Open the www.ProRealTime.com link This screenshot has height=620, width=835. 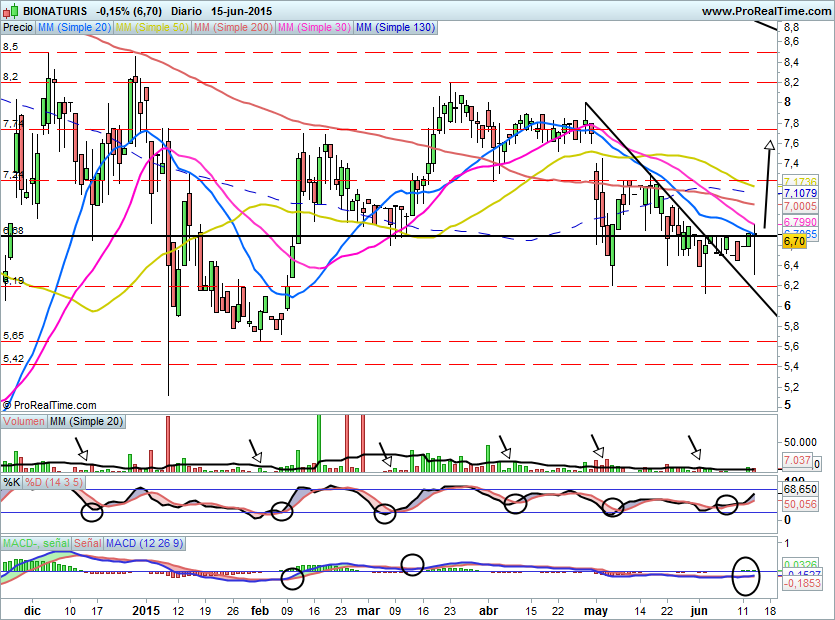tap(766, 11)
